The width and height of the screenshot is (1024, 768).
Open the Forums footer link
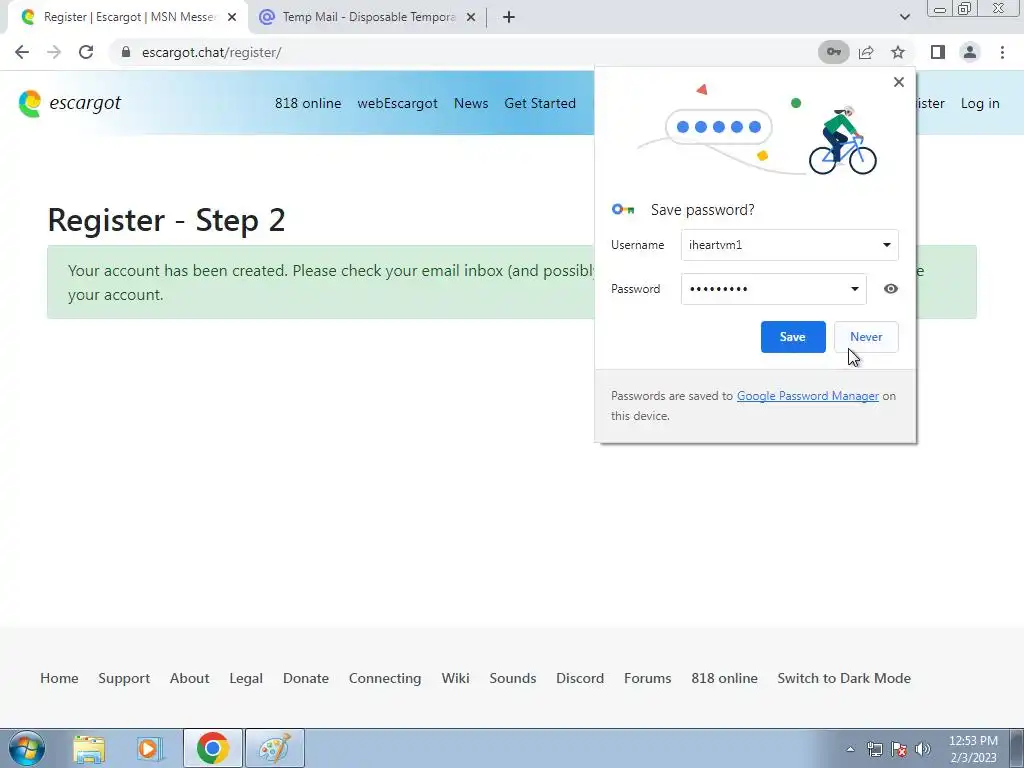click(x=647, y=678)
